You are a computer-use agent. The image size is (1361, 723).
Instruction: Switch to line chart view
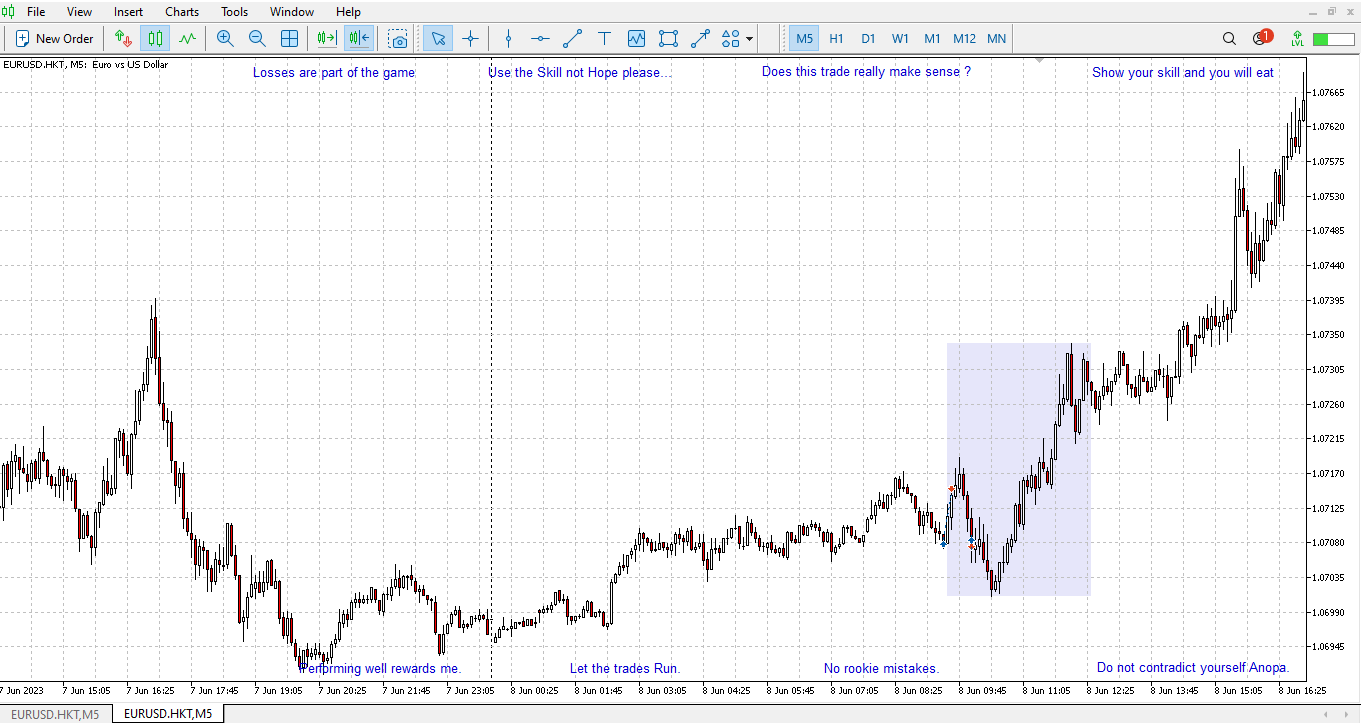pos(187,38)
